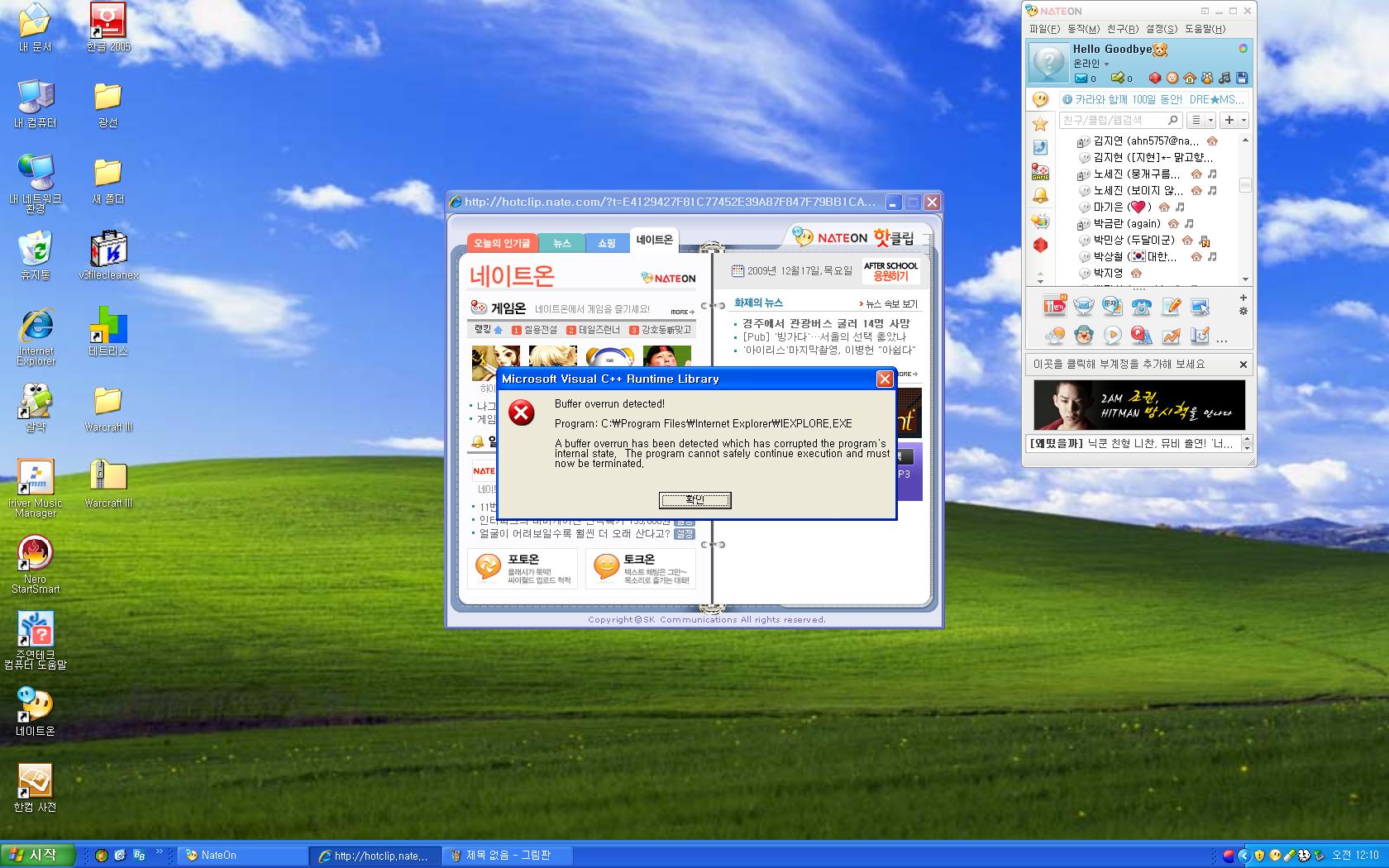Click the friend list scroll down arrow
This screenshot has height=868, width=1389.
point(1245,279)
